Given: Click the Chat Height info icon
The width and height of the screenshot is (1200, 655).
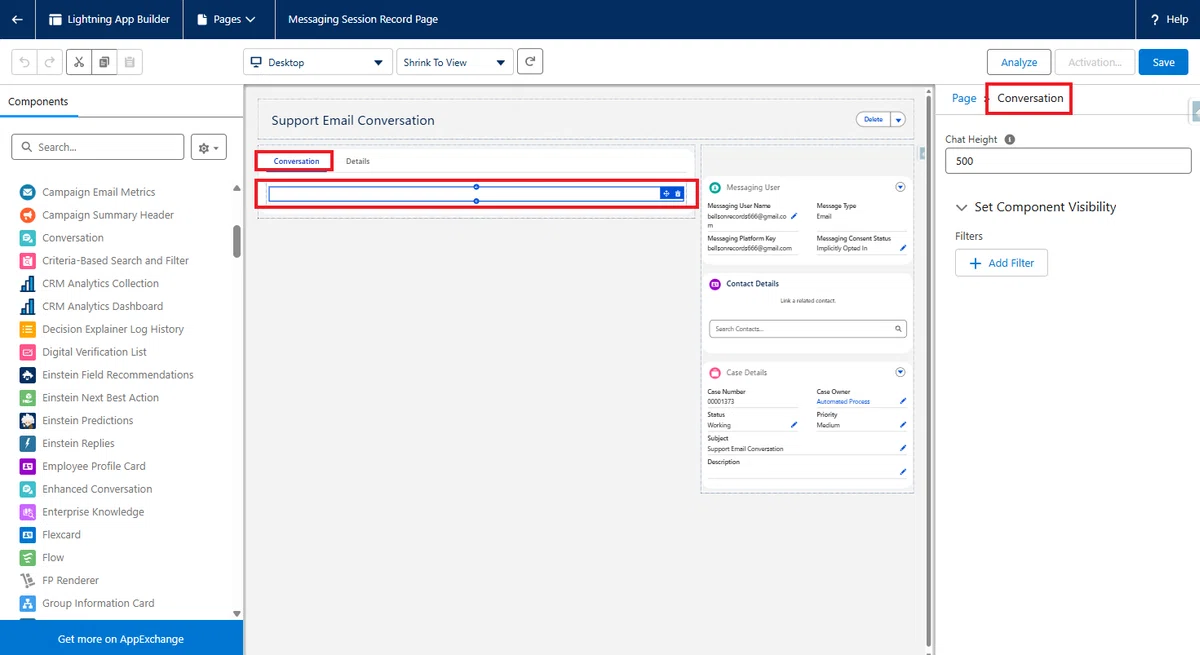Looking at the screenshot, I should pyautogui.click(x=1010, y=140).
